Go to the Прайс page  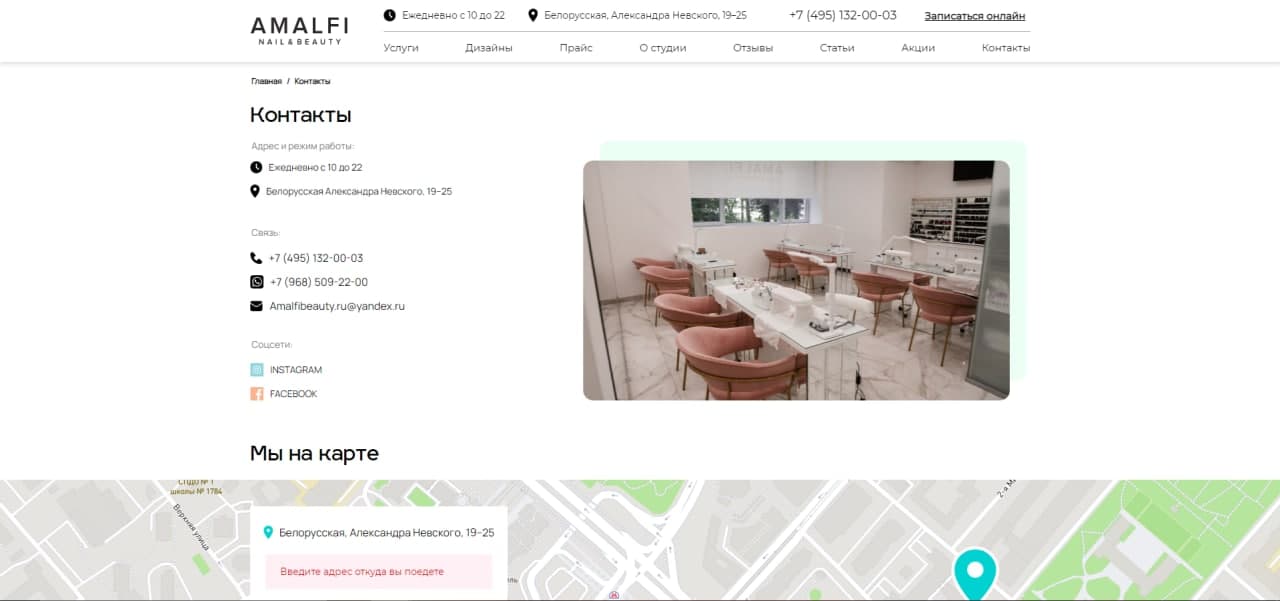tap(576, 48)
